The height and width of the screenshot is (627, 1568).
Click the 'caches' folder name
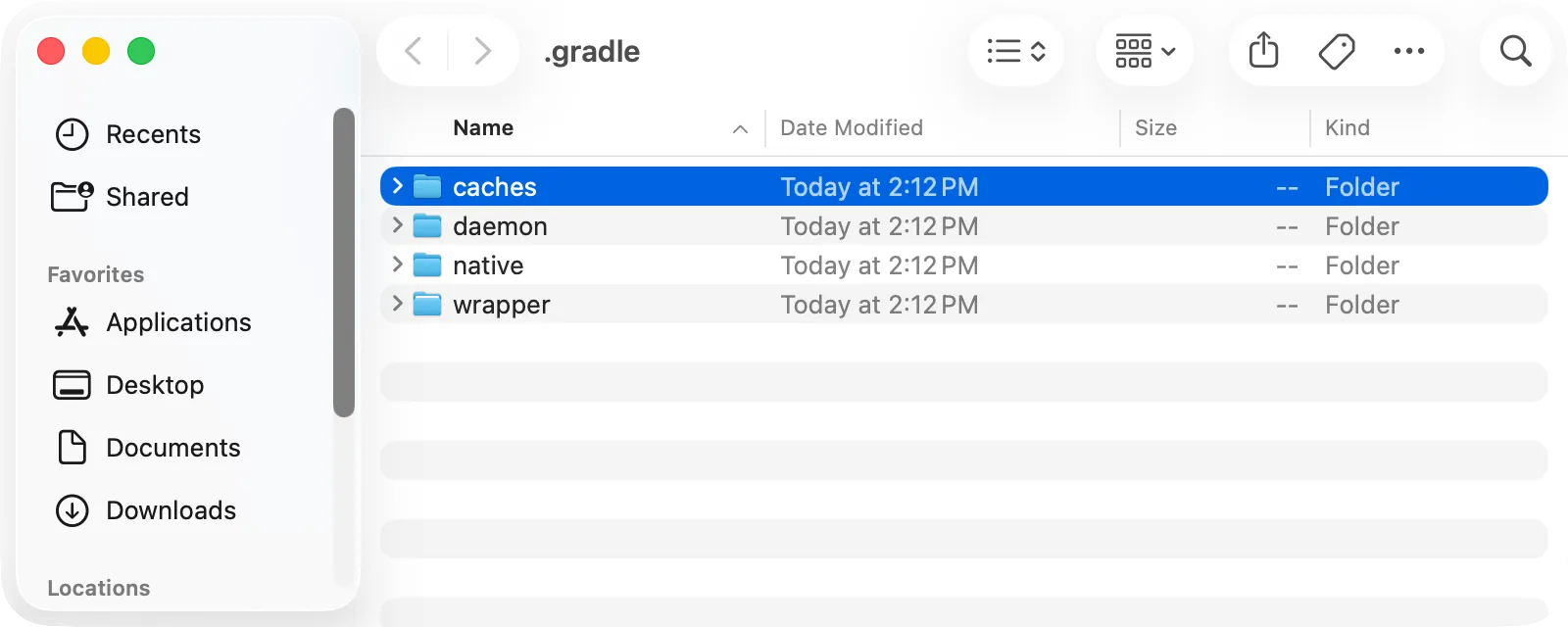point(495,187)
